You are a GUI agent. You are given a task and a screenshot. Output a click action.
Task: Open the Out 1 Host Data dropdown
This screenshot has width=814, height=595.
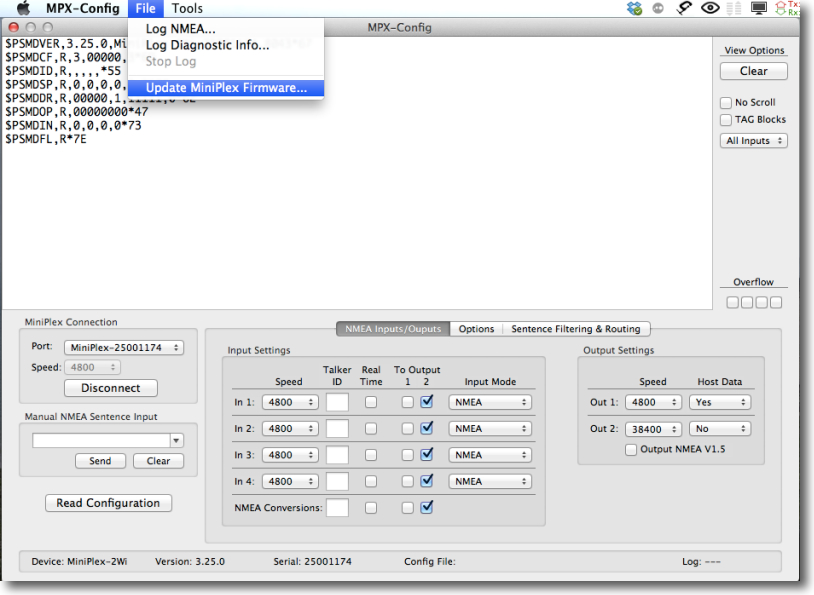[720, 402]
